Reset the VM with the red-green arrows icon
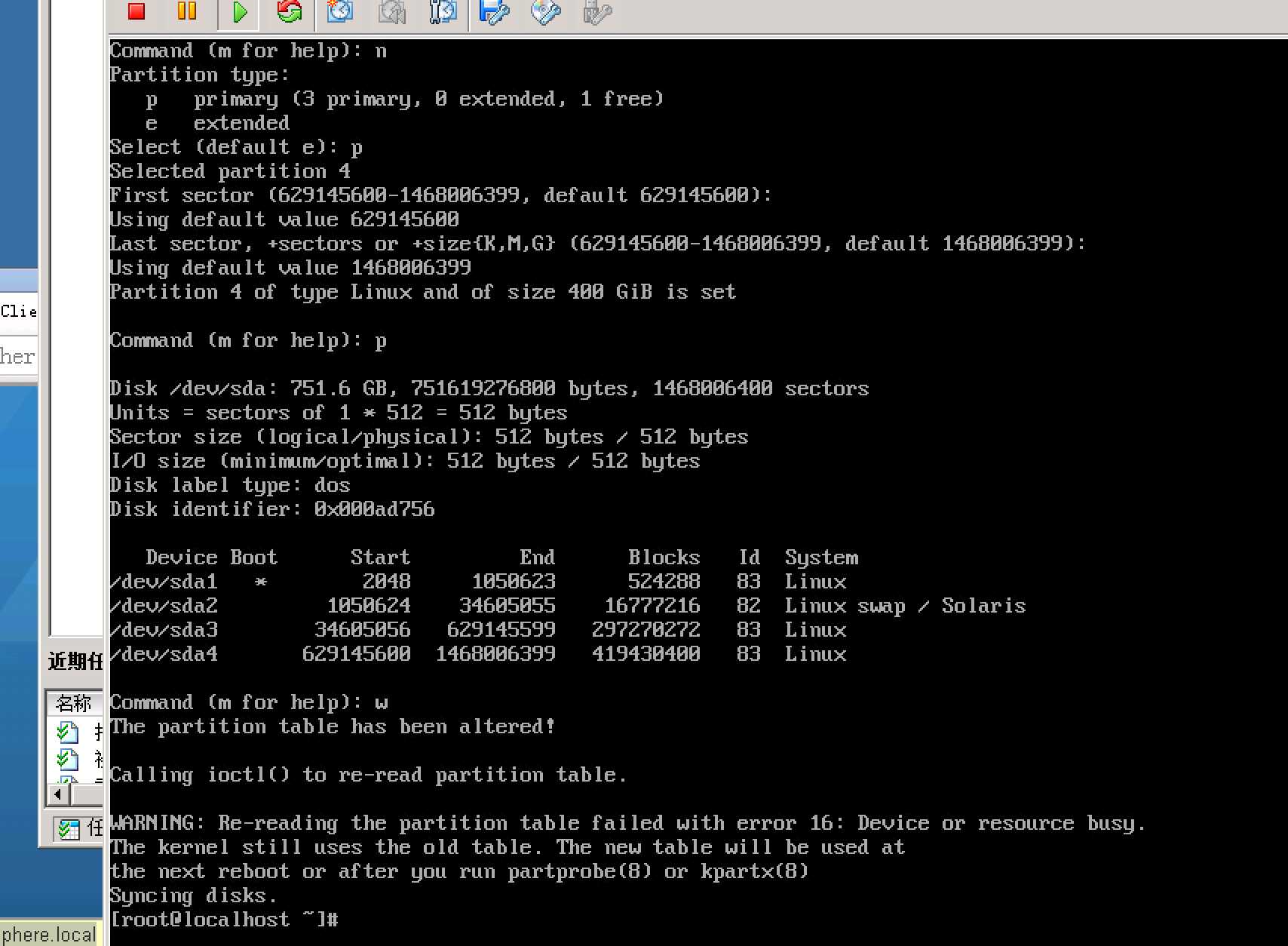 click(290, 11)
